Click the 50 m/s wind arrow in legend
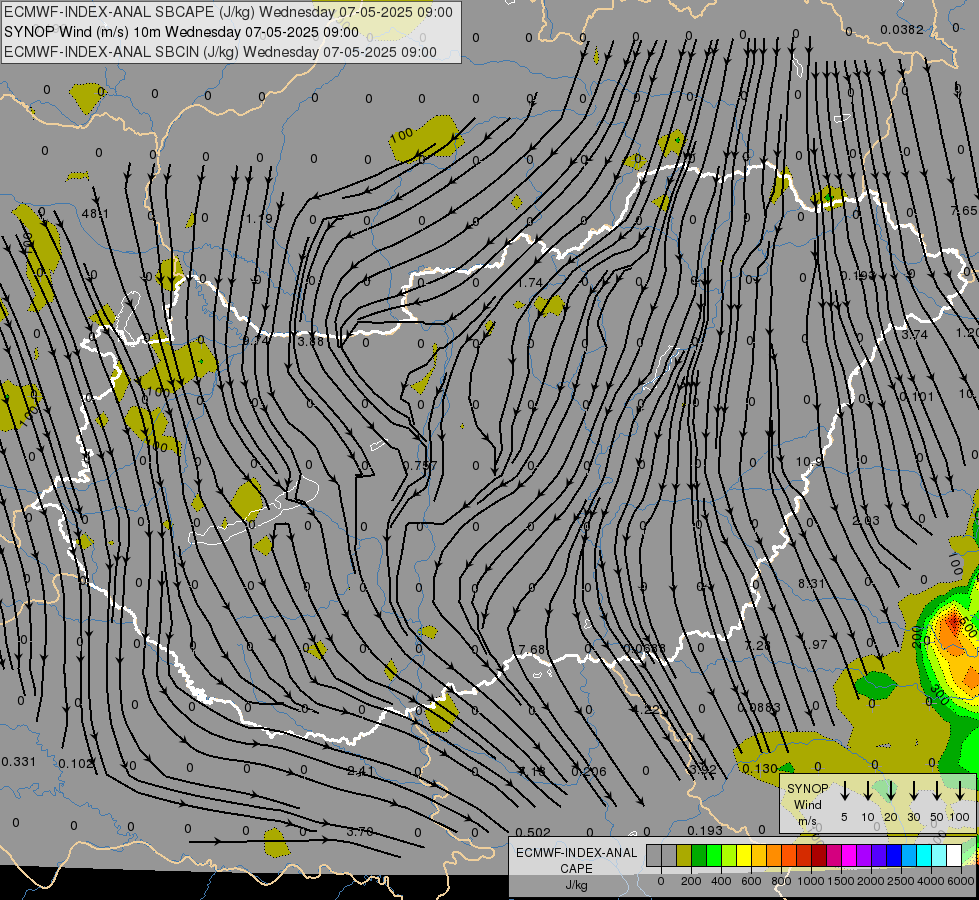Screen dimensions: 979x900 pyautogui.click(x=937, y=791)
